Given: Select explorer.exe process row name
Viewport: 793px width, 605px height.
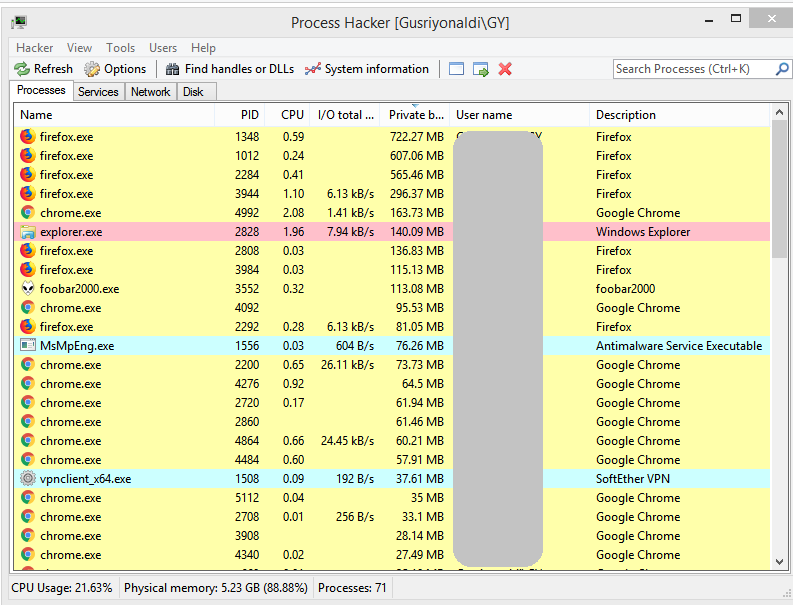Looking at the screenshot, I should click(x=71, y=232).
